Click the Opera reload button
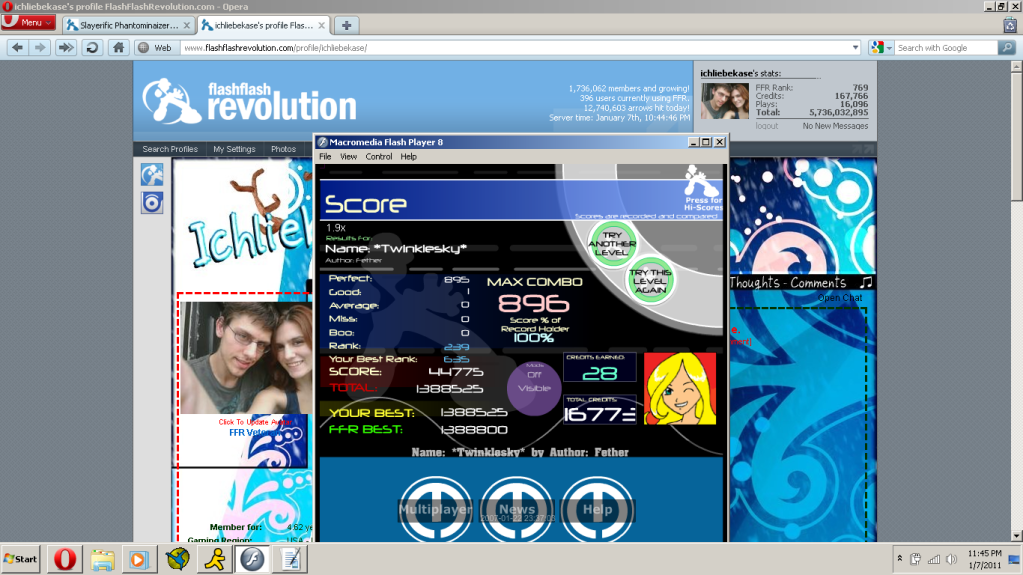 click(91, 47)
